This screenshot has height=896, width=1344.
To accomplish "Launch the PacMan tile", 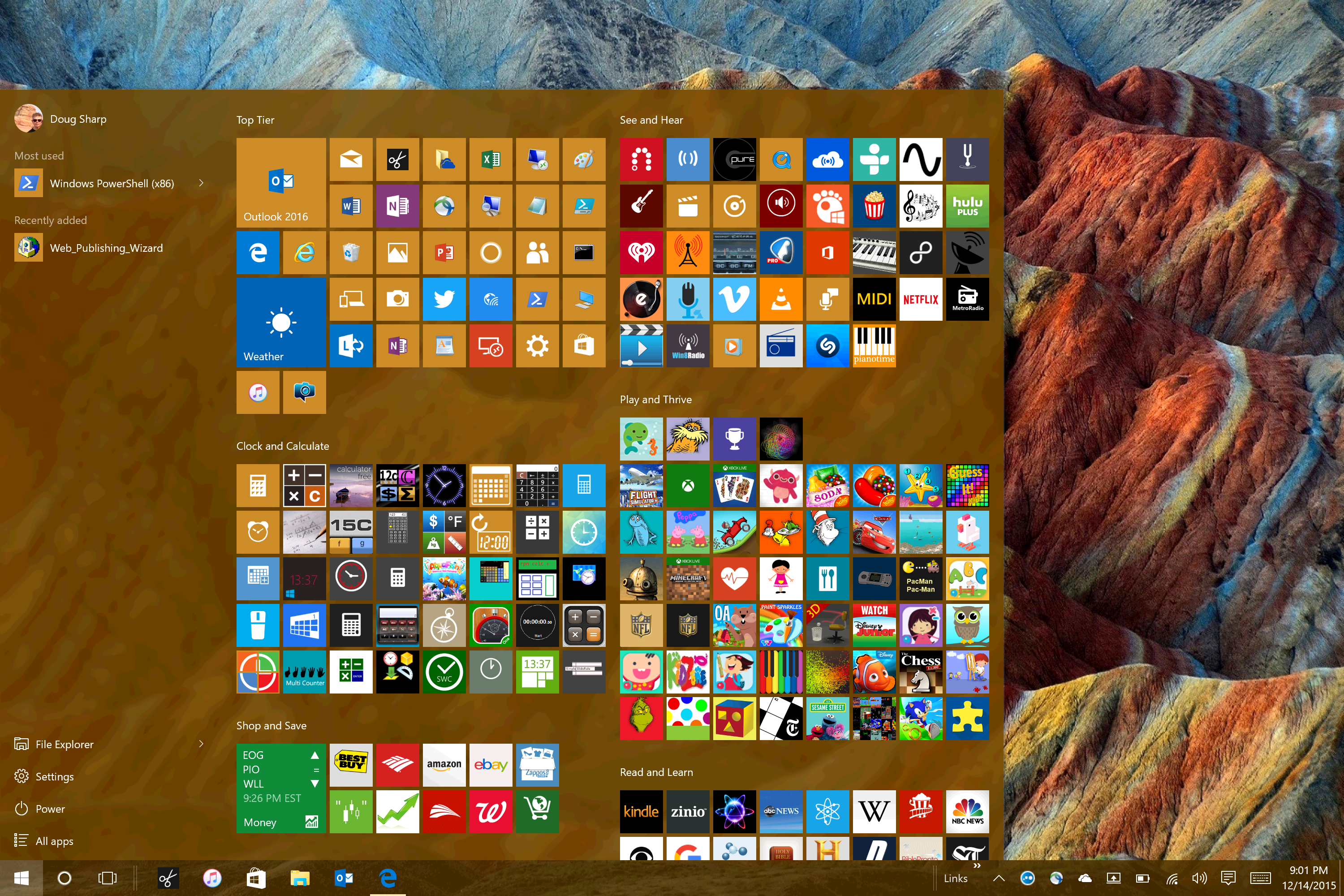I will pyautogui.click(x=921, y=578).
